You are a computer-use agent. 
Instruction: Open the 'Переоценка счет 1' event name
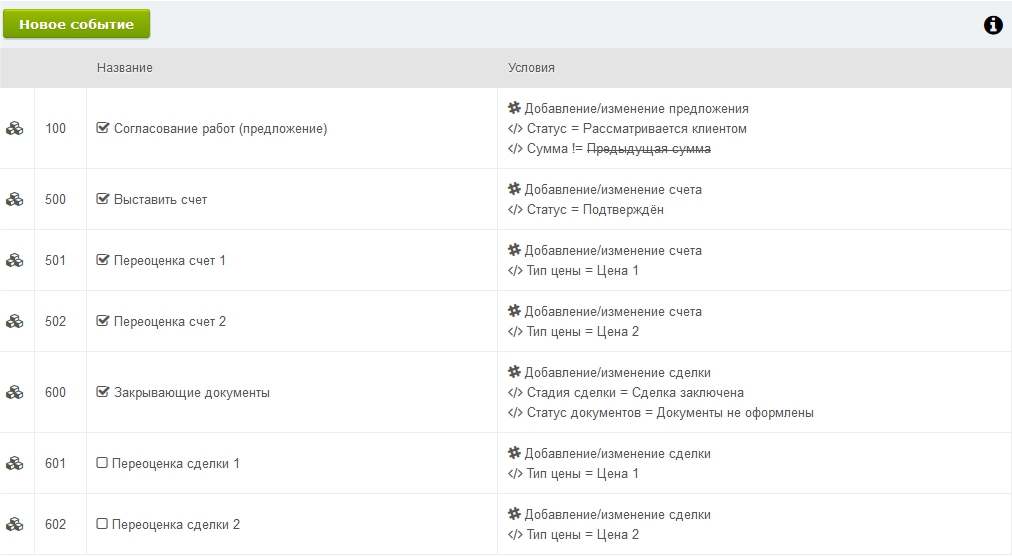point(170,260)
